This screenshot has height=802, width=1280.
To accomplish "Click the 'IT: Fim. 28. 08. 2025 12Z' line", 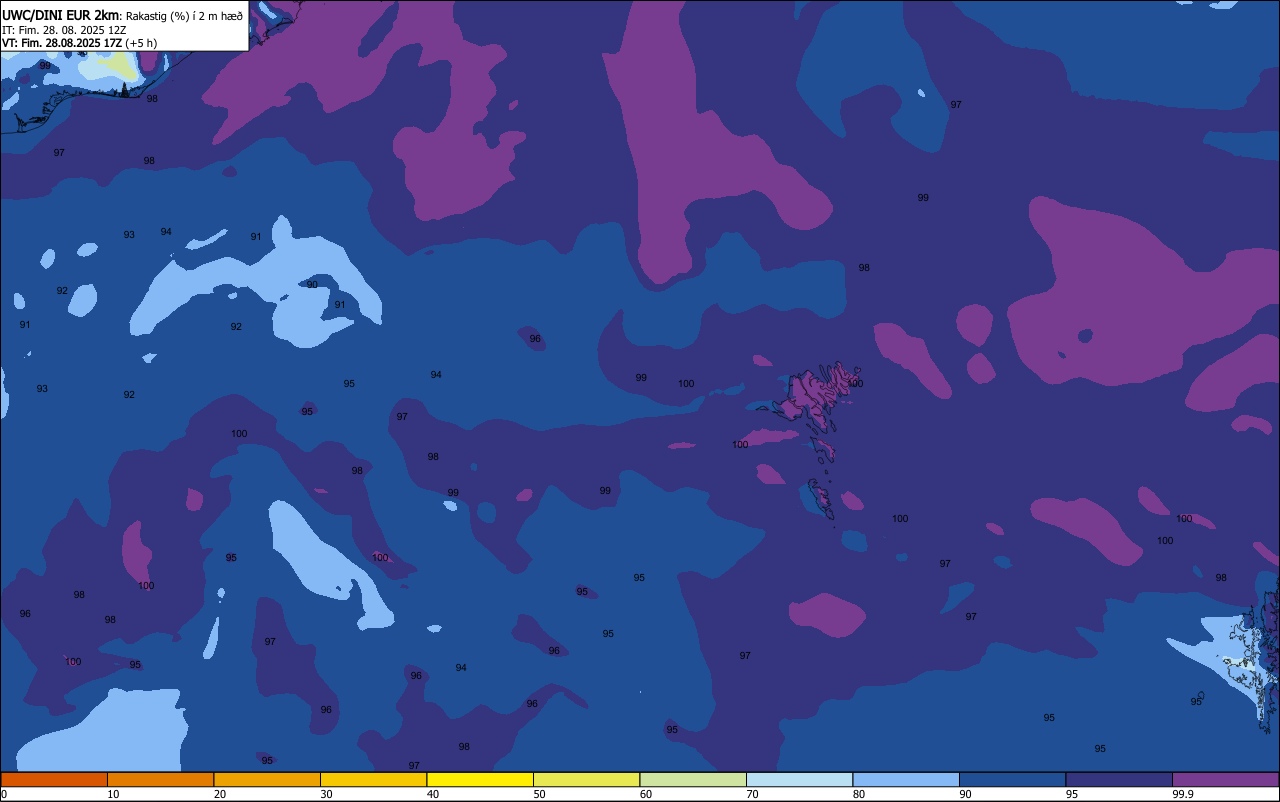I will tap(64, 30).
